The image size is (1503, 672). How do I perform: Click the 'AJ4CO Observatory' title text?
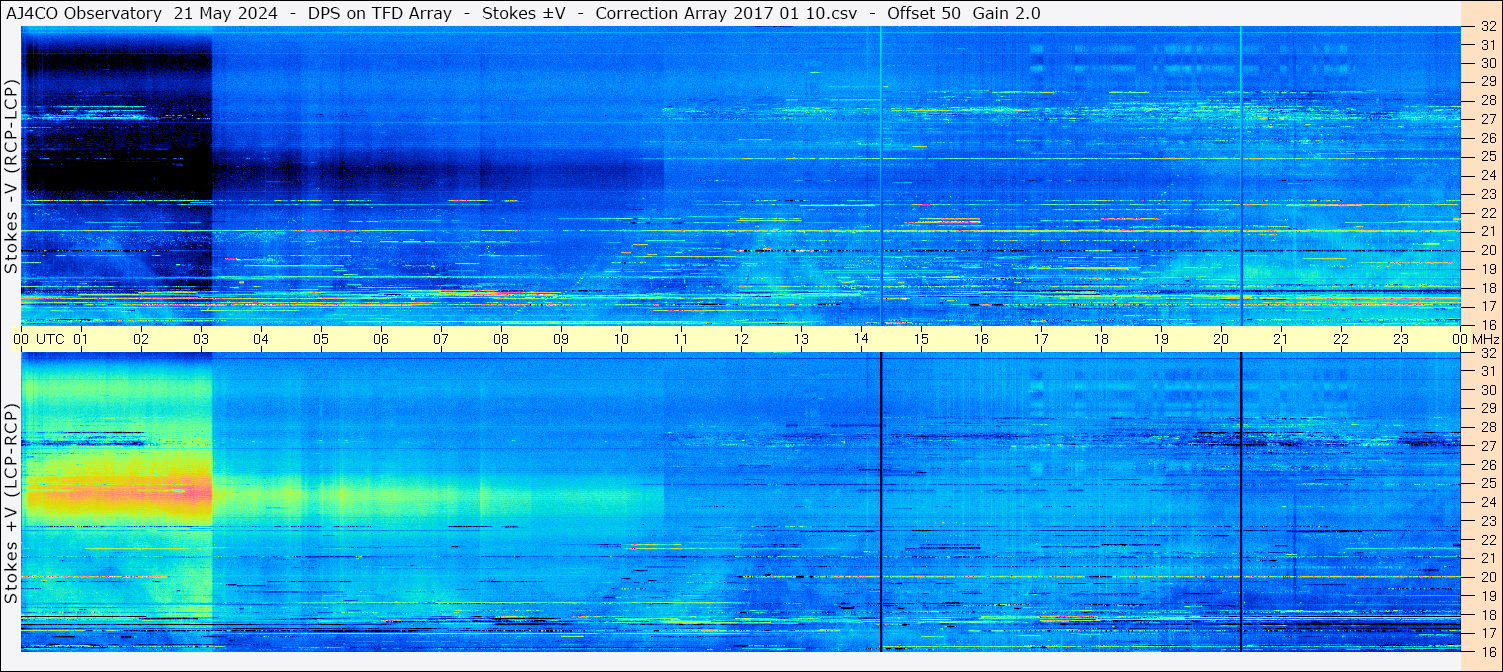coord(84,14)
